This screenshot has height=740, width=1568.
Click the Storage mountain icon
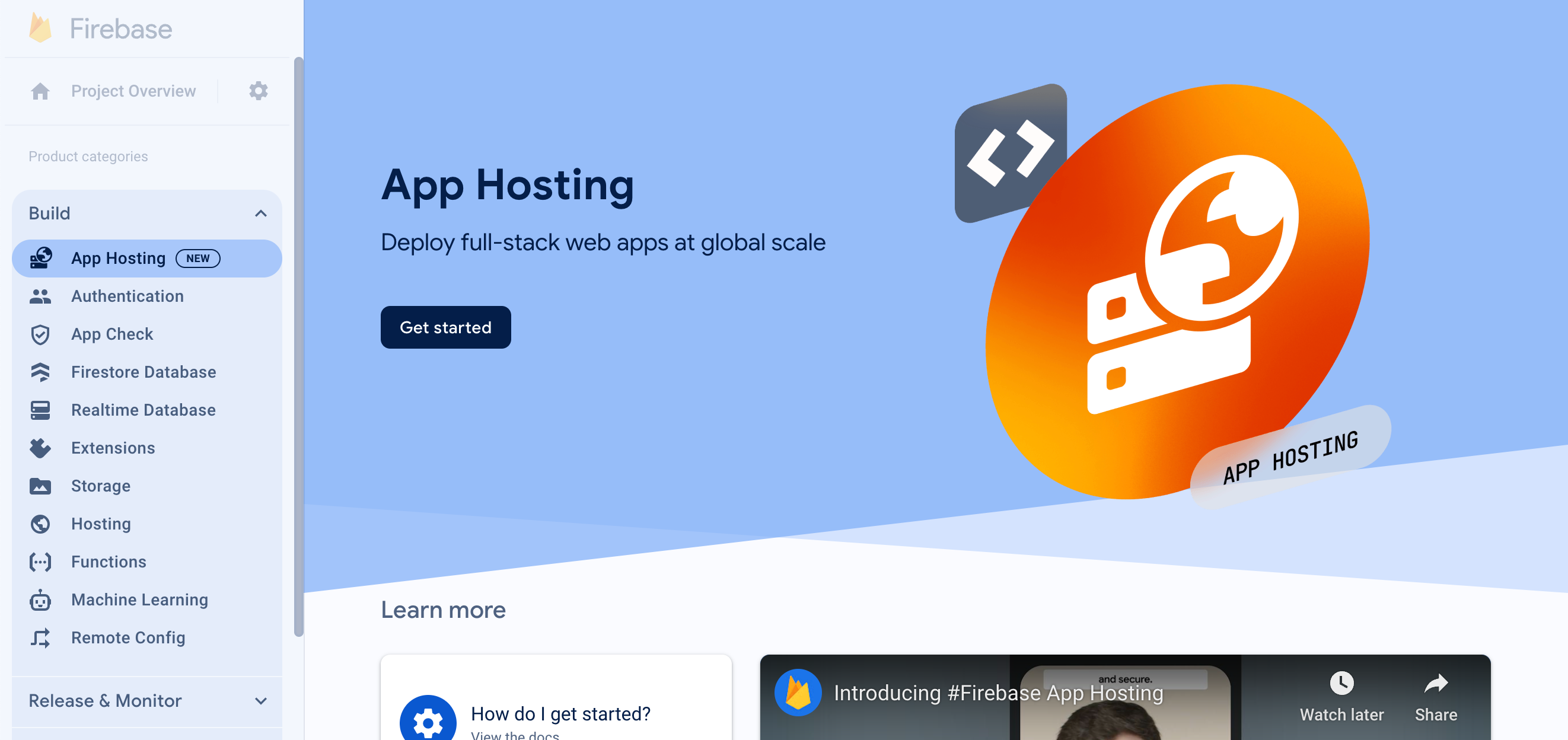point(40,486)
